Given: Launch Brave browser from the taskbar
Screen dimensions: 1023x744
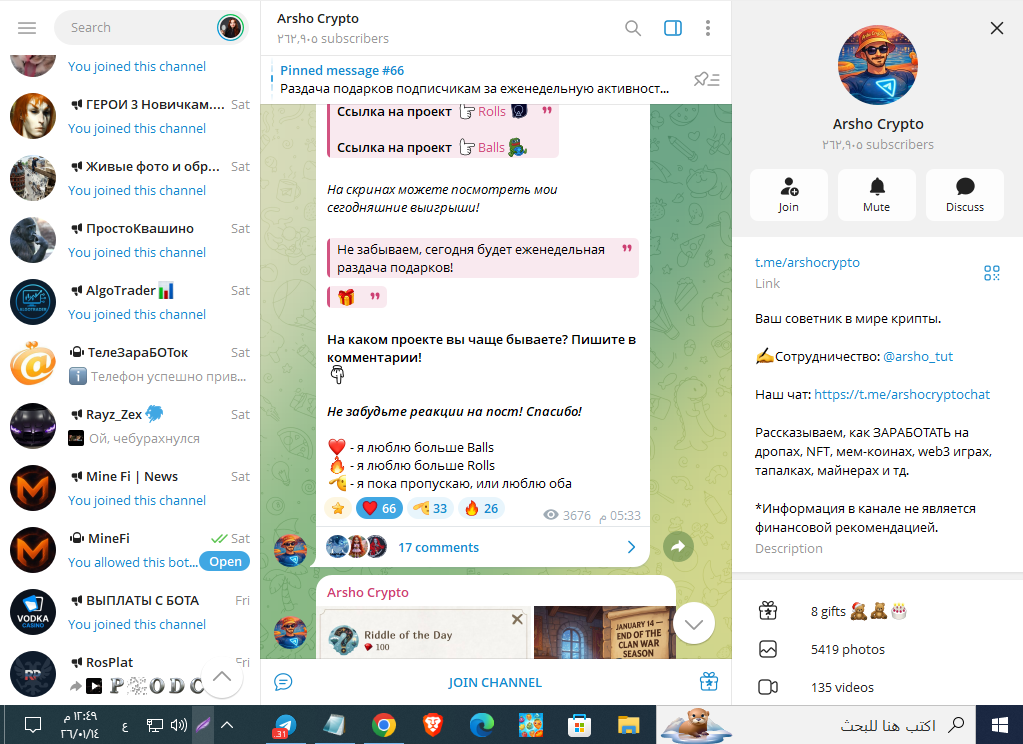Looking at the screenshot, I should tap(433, 725).
